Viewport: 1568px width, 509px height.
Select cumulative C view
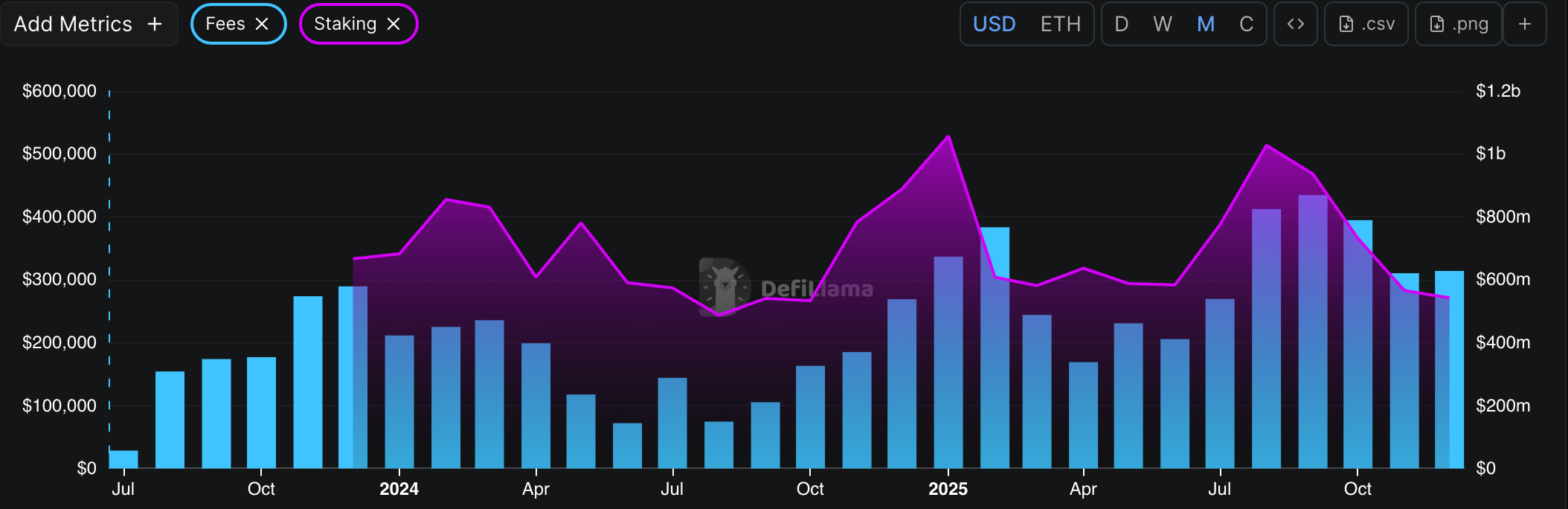tap(1246, 24)
